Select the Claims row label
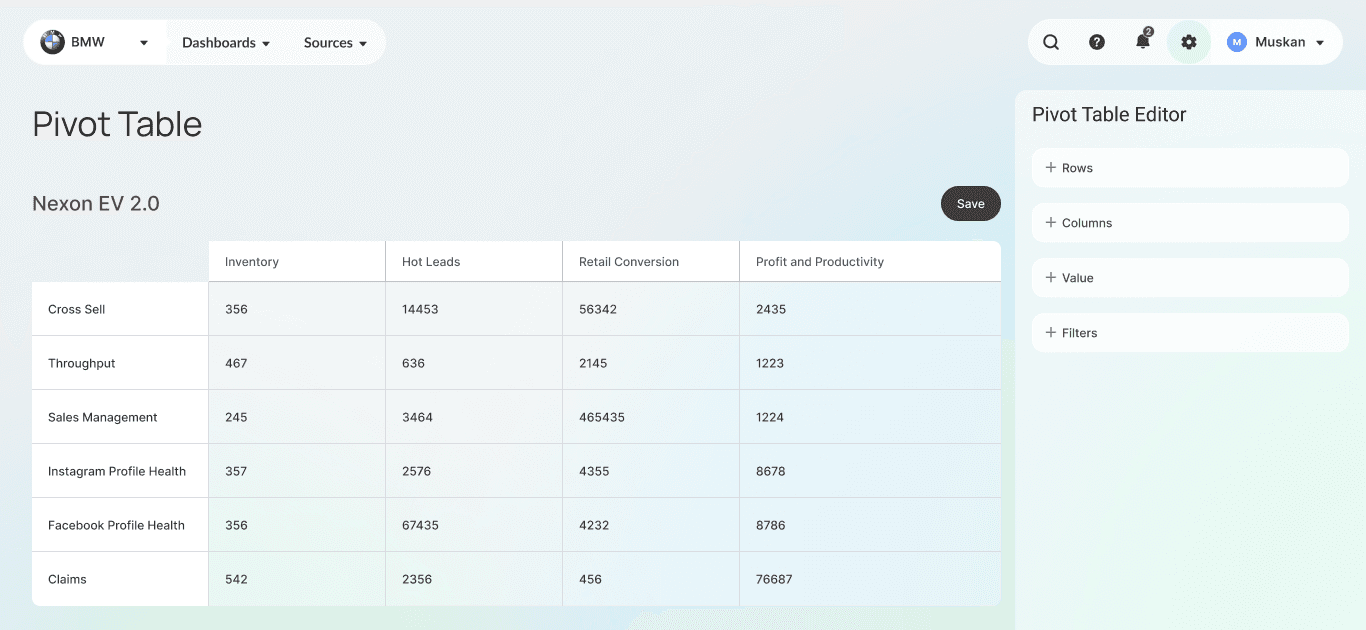The width and height of the screenshot is (1366, 630). [x=120, y=579]
